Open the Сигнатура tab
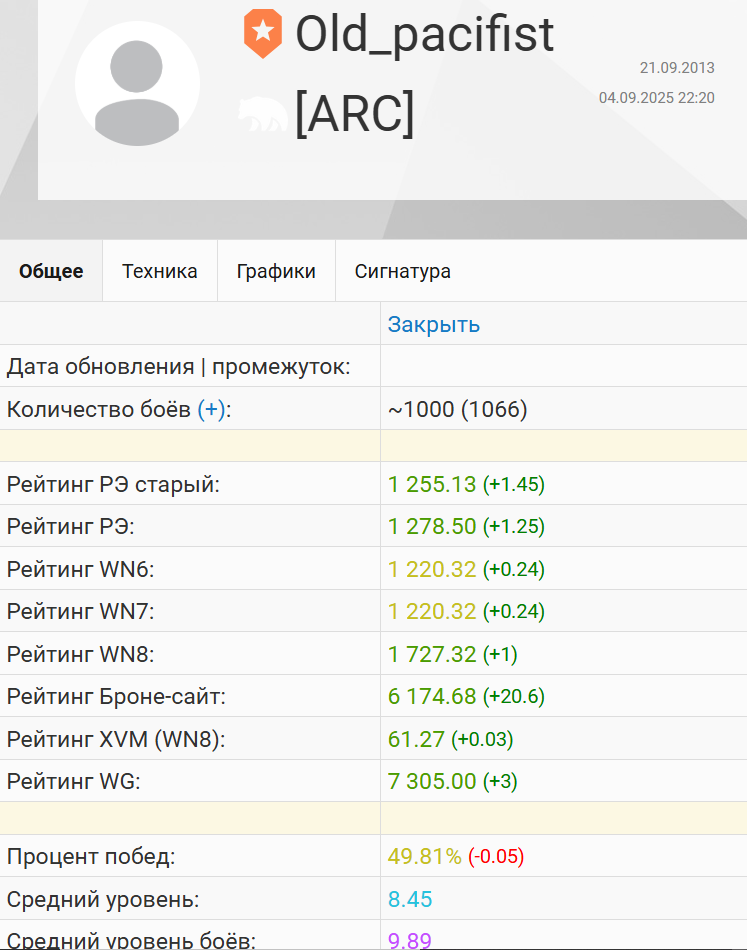Image resolution: width=747 pixels, height=950 pixels. 402,271
